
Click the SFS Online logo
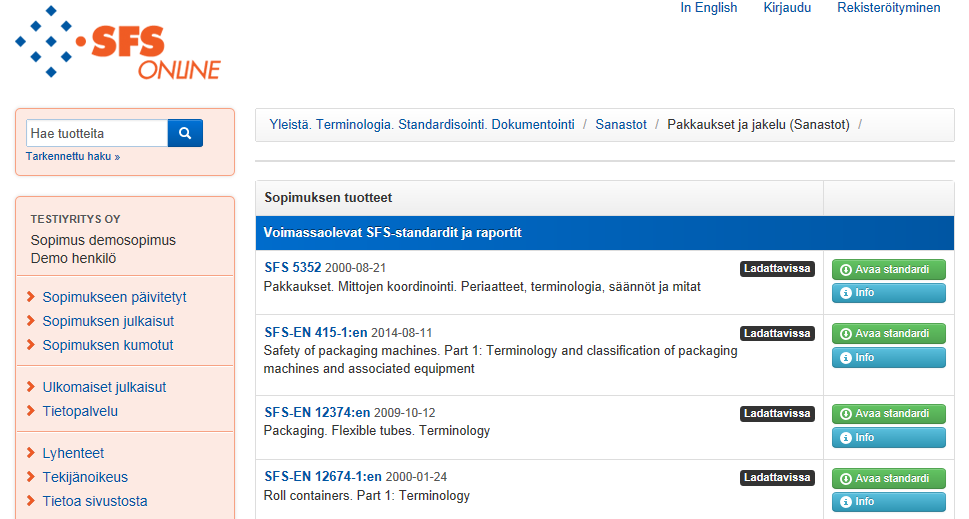point(118,43)
